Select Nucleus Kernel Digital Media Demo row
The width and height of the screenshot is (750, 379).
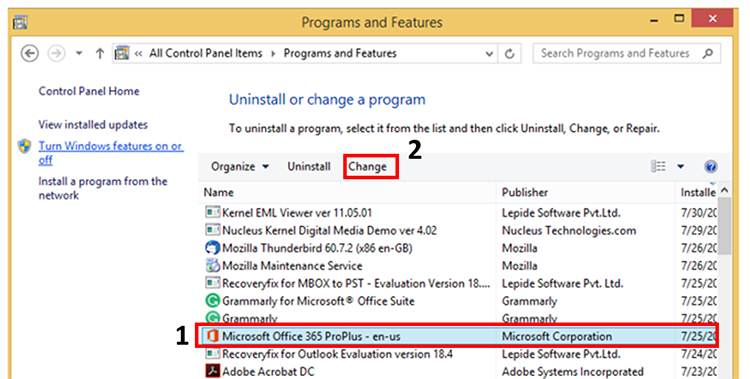(458, 230)
